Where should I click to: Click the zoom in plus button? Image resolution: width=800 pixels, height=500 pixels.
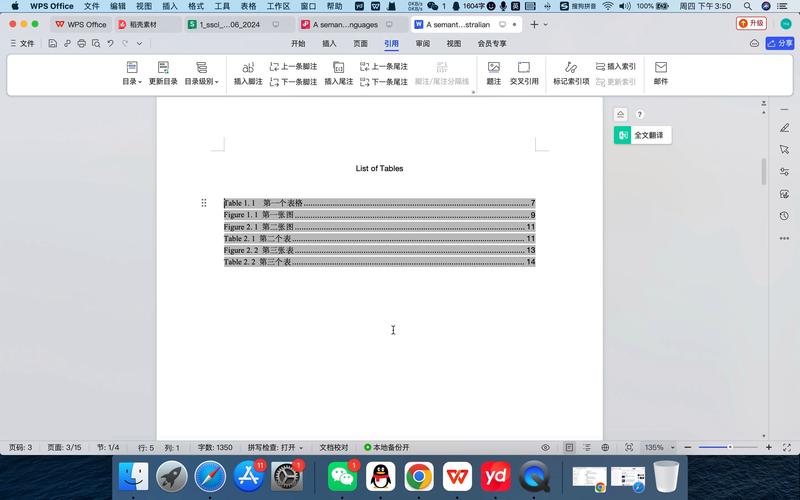[x=768, y=447]
